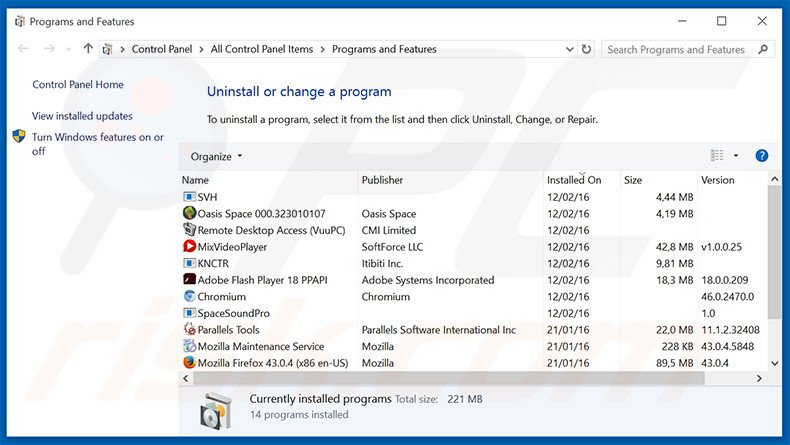Click vertical scrollbar up arrow
Viewport: 790px width, 445px height.
click(x=774, y=179)
